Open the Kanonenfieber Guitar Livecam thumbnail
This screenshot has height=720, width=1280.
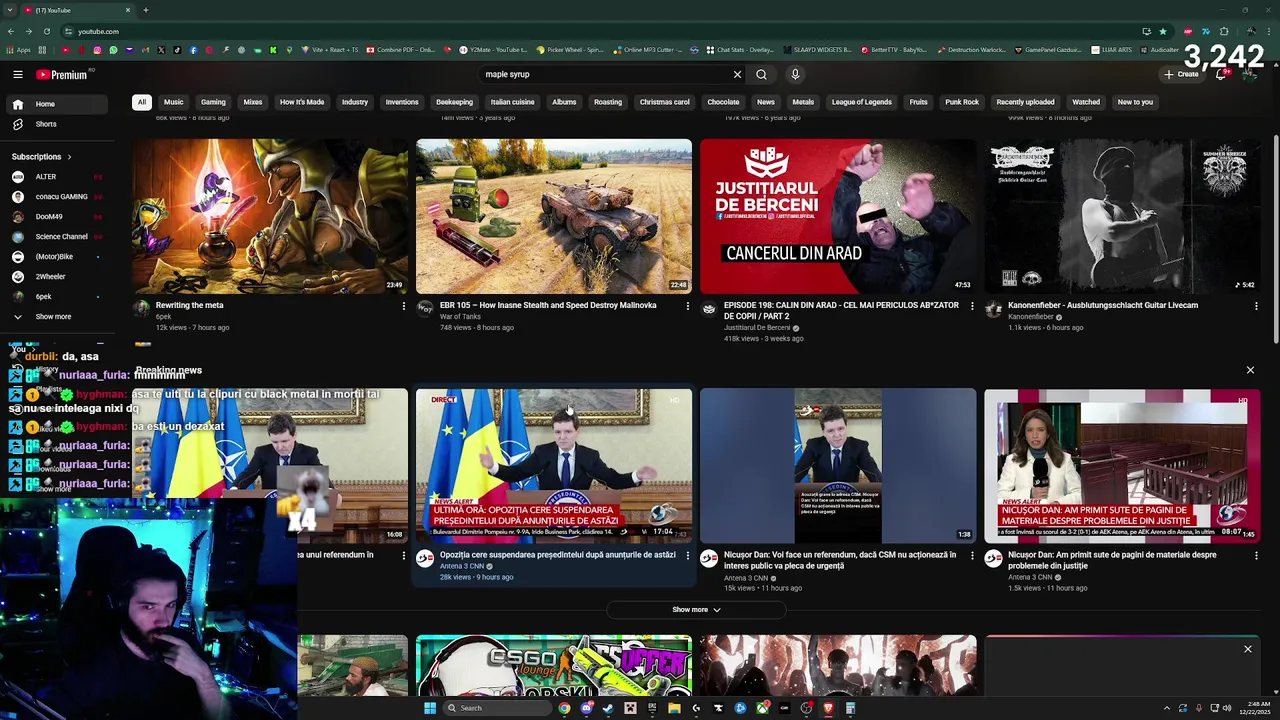[x=1122, y=216]
